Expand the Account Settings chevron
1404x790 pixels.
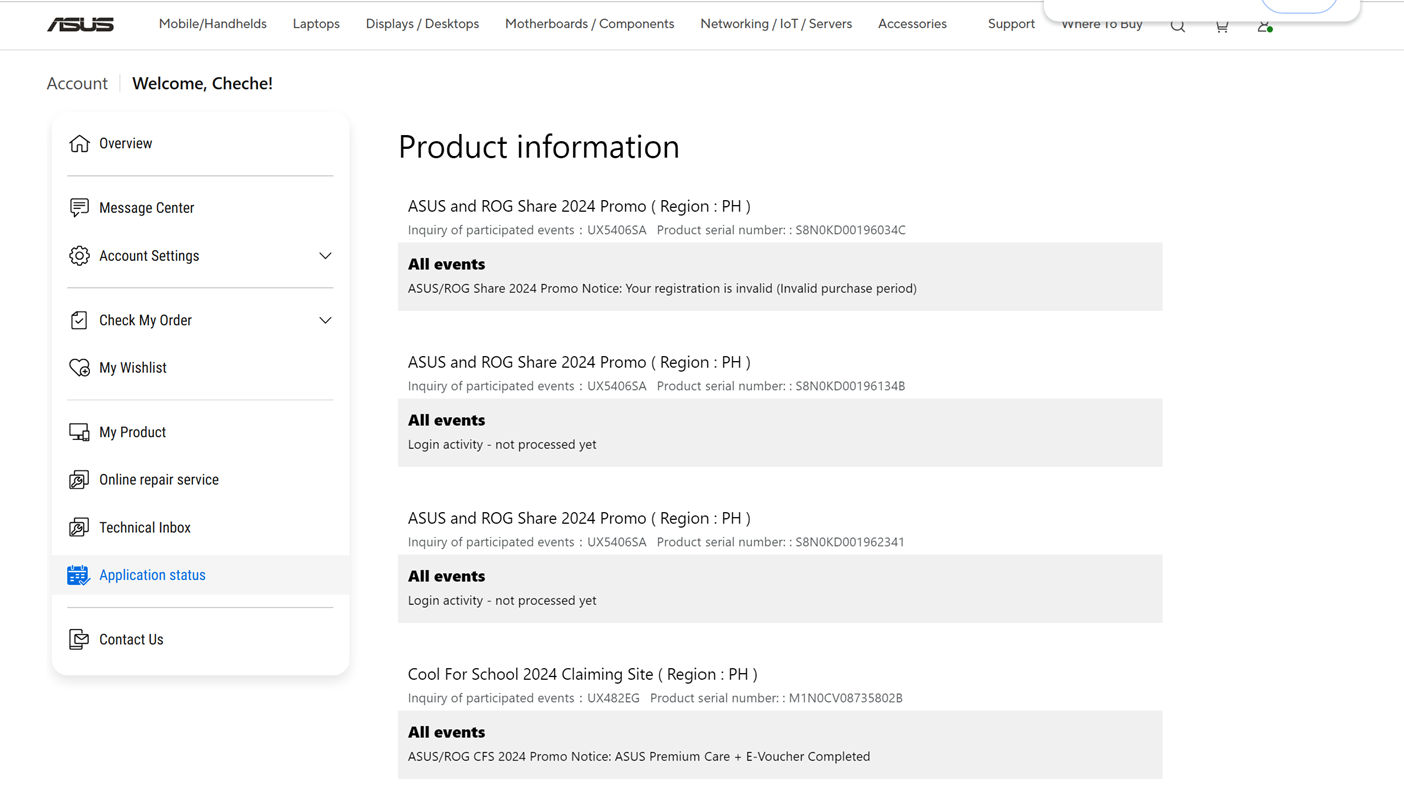[x=325, y=256]
